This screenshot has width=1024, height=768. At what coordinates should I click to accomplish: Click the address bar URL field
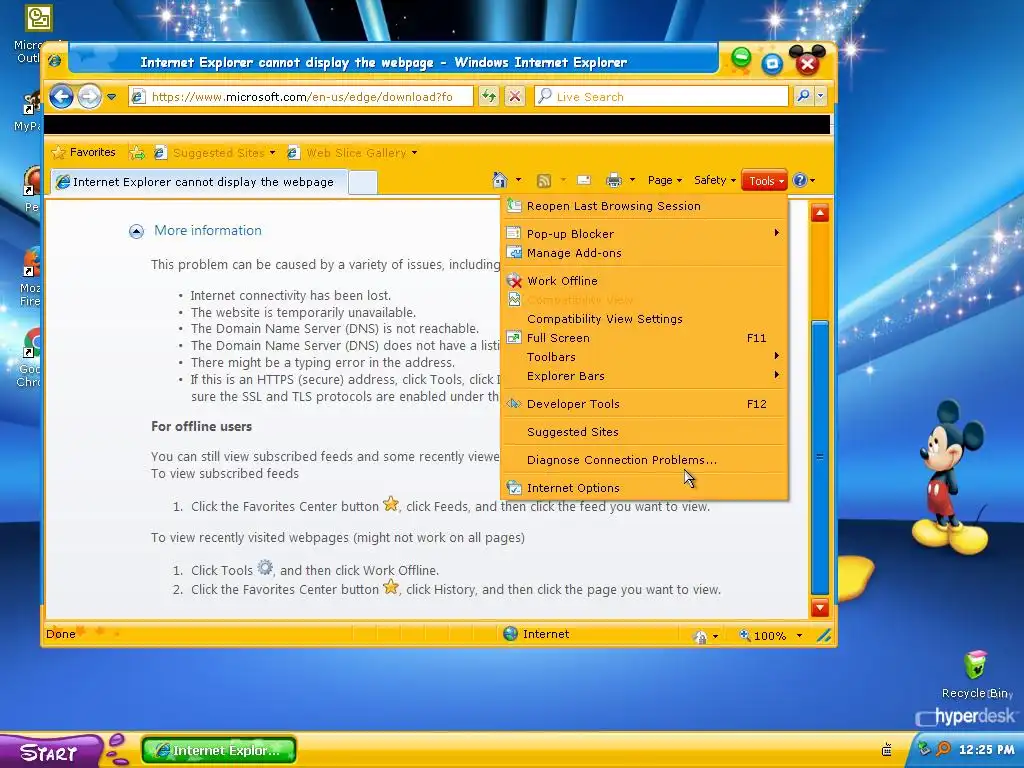301,97
